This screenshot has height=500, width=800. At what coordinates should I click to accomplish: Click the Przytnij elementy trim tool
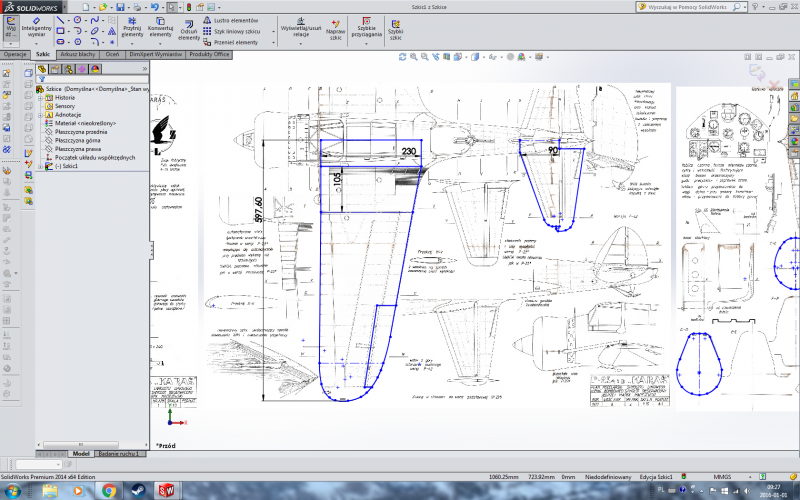pos(132,27)
